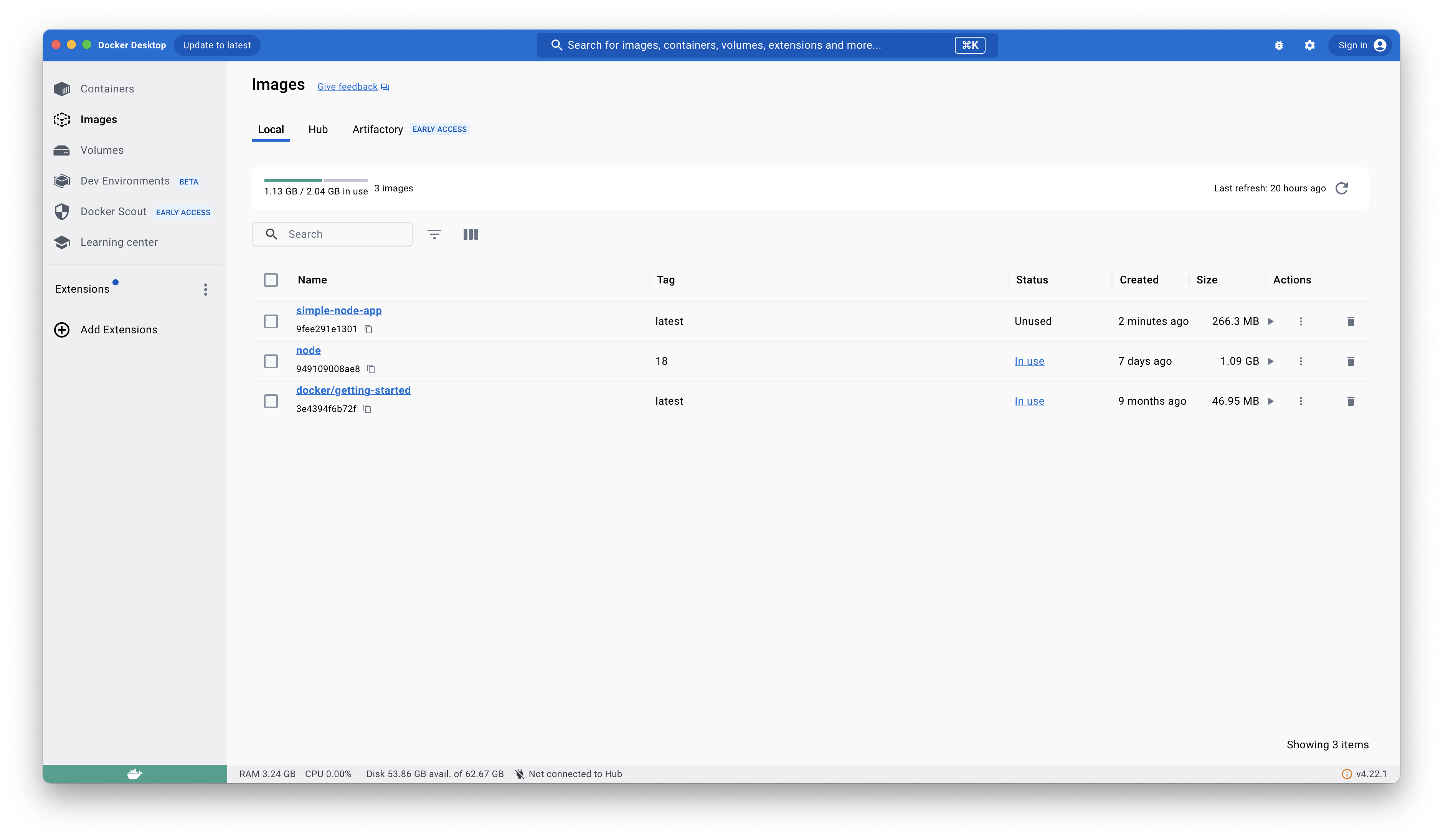Click the version v4.22.1 info icon
Image resolution: width=1443 pixels, height=840 pixels.
pyautogui.click(x=1347, y=774)
